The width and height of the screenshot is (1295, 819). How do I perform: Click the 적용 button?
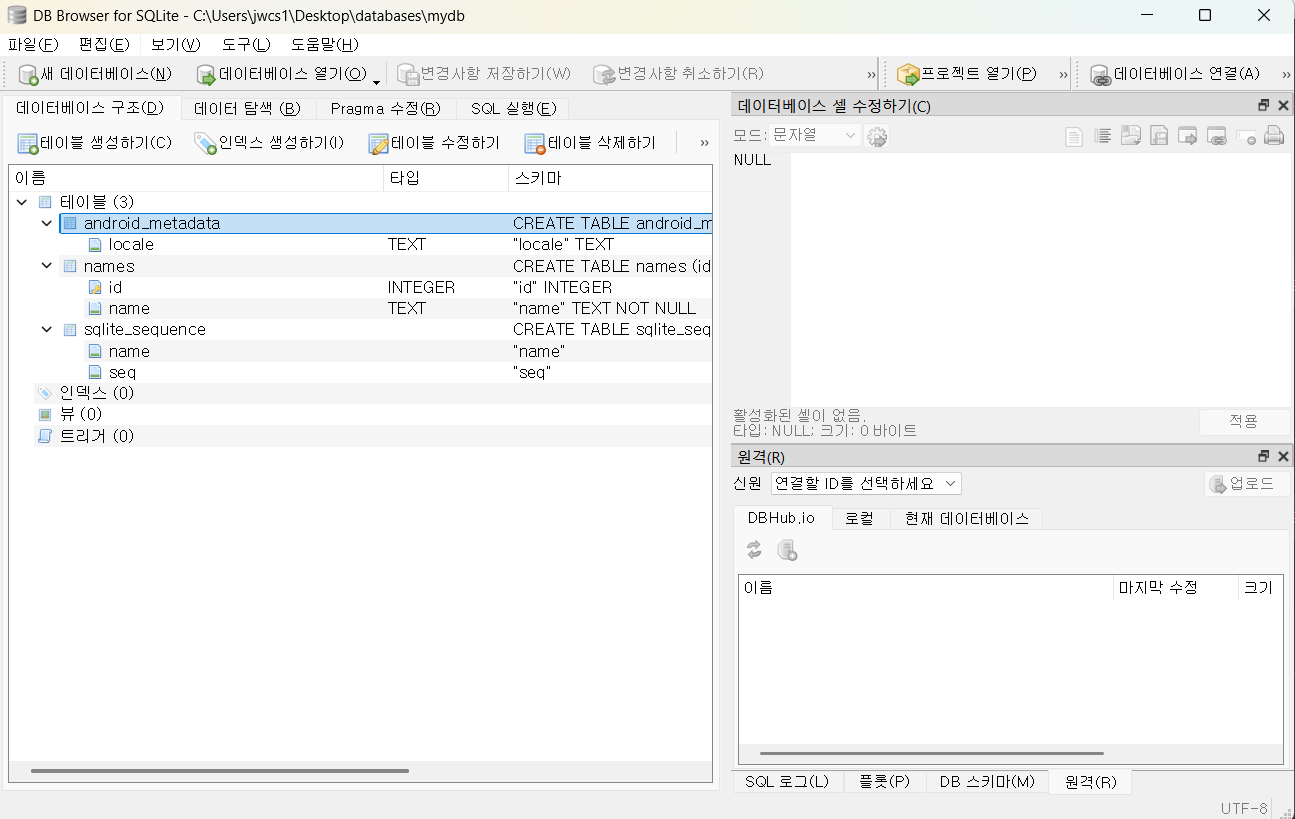(1243, 421)
